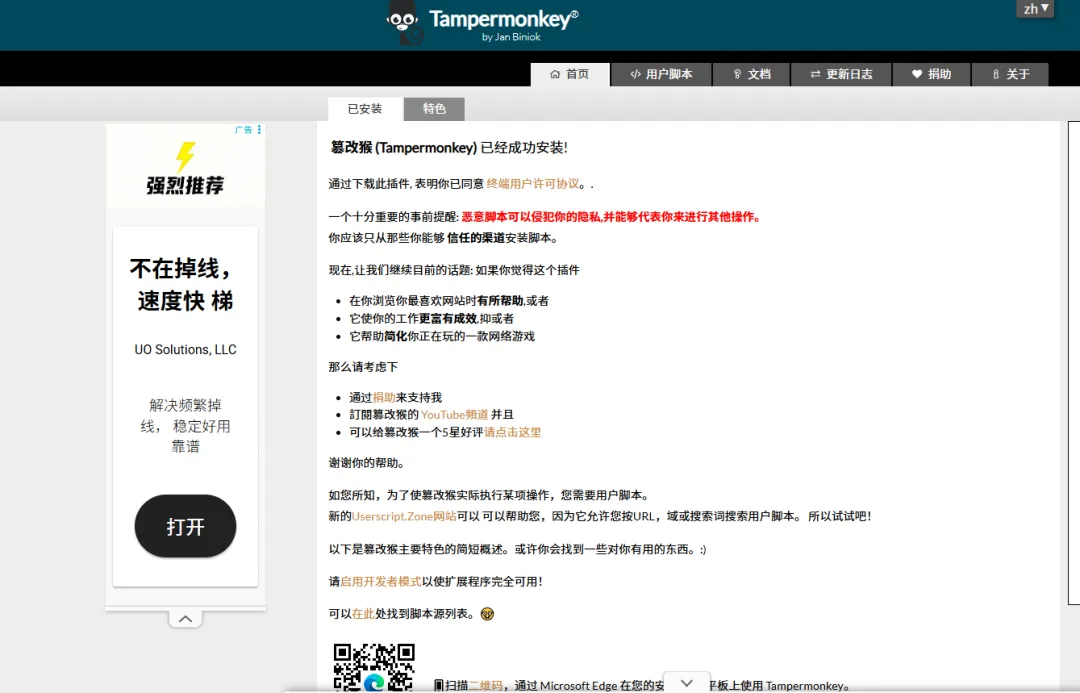This screenshot has width=1080, height=693.
Task: Click the 篡改猴 (Tampermonkey) 已经成功安装 heading
Action: click(449, 147)
